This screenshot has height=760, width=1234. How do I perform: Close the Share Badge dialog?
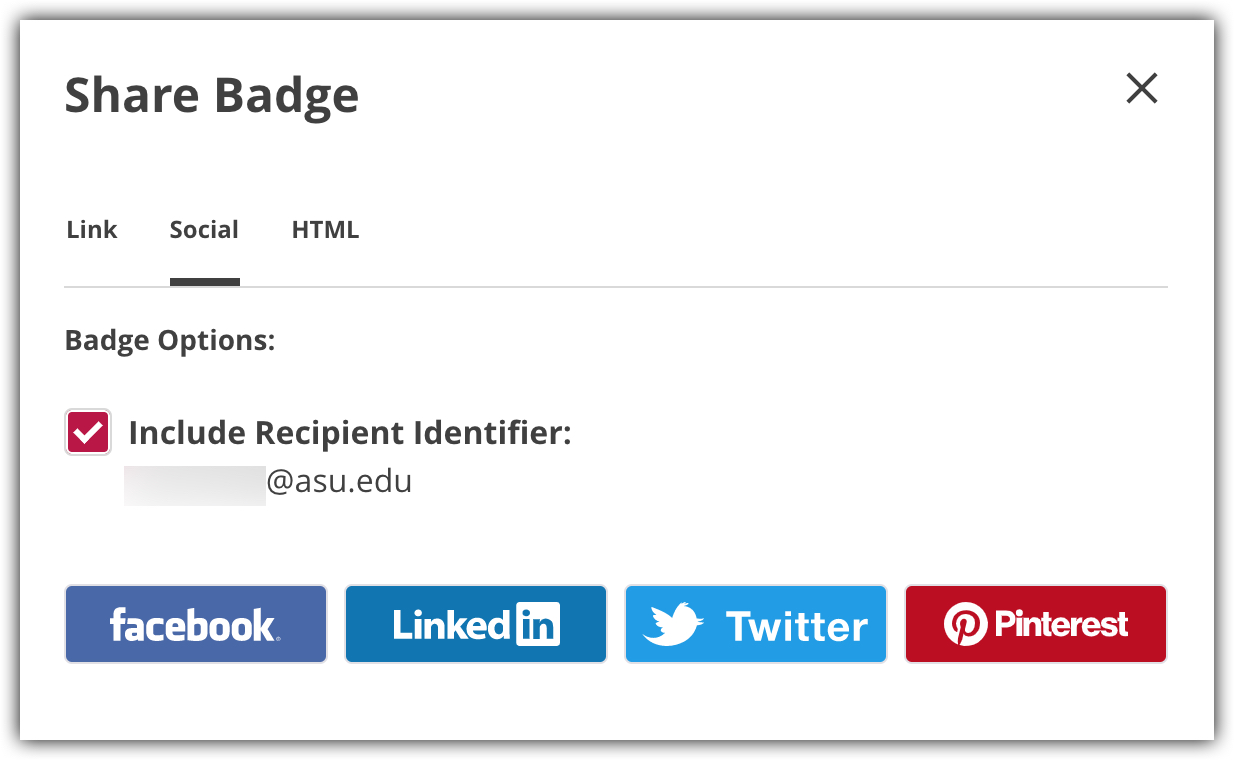[x=1141, y=89]
